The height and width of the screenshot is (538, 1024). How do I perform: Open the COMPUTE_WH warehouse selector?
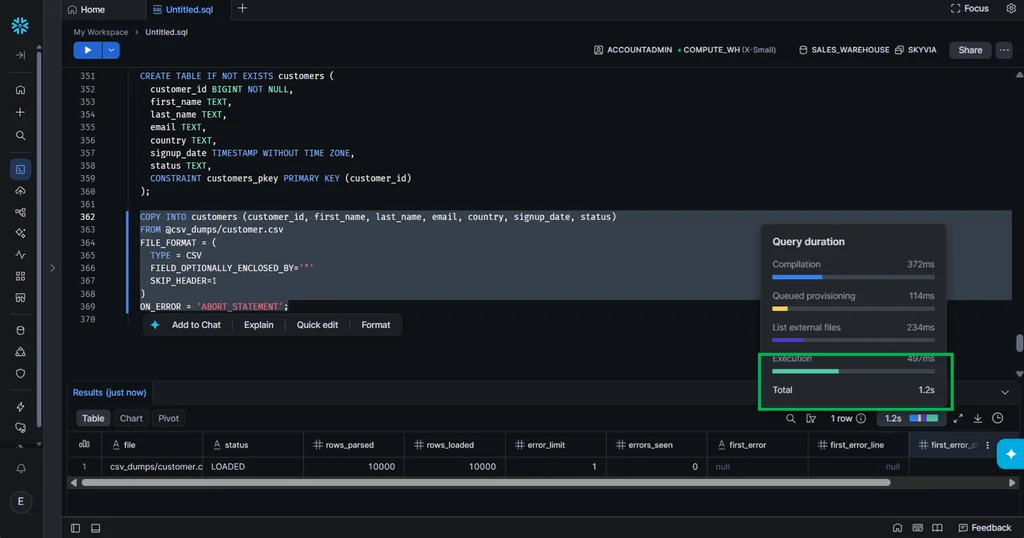[727, 50]
